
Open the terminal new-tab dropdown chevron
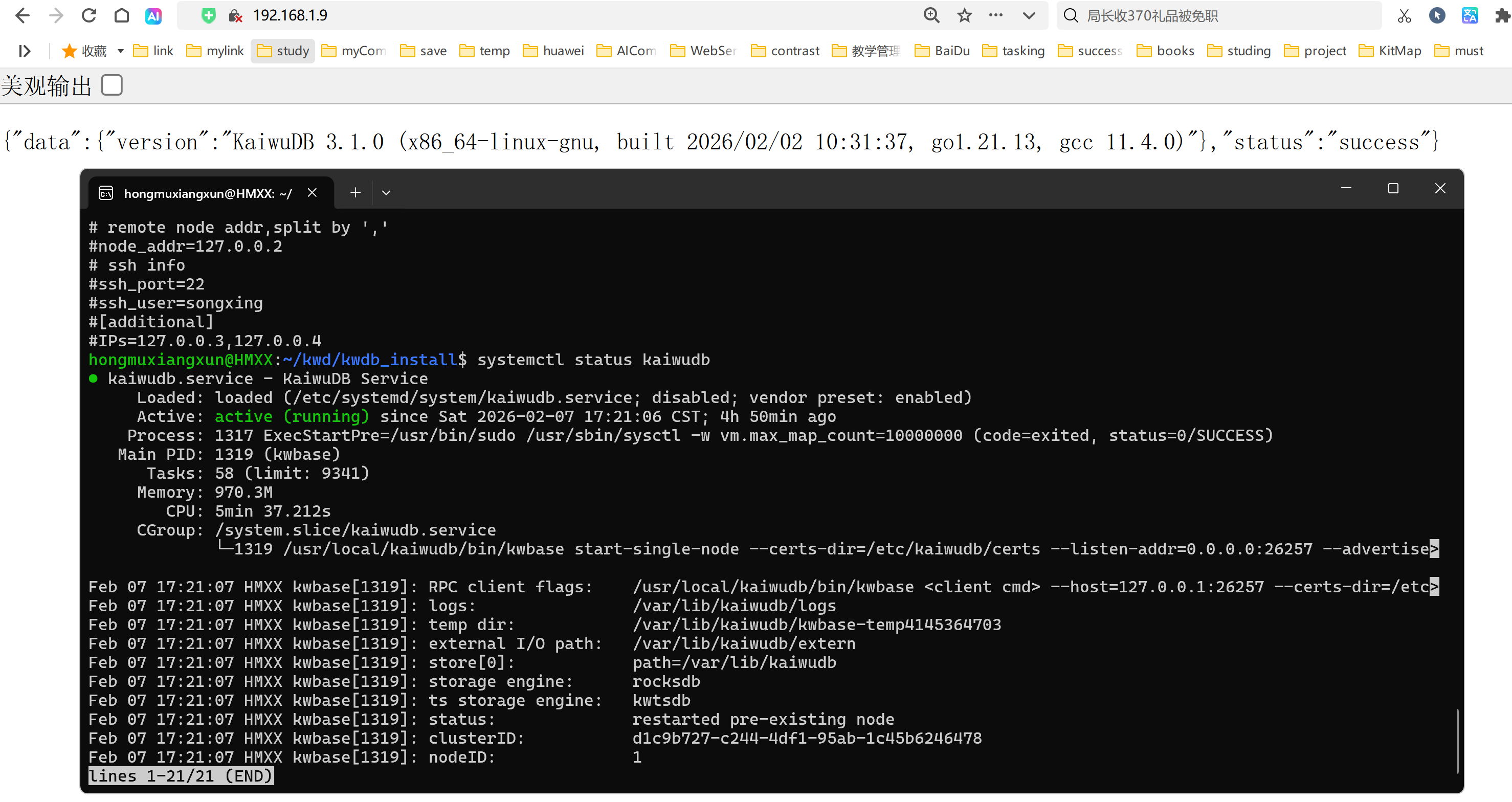(386, 193)
